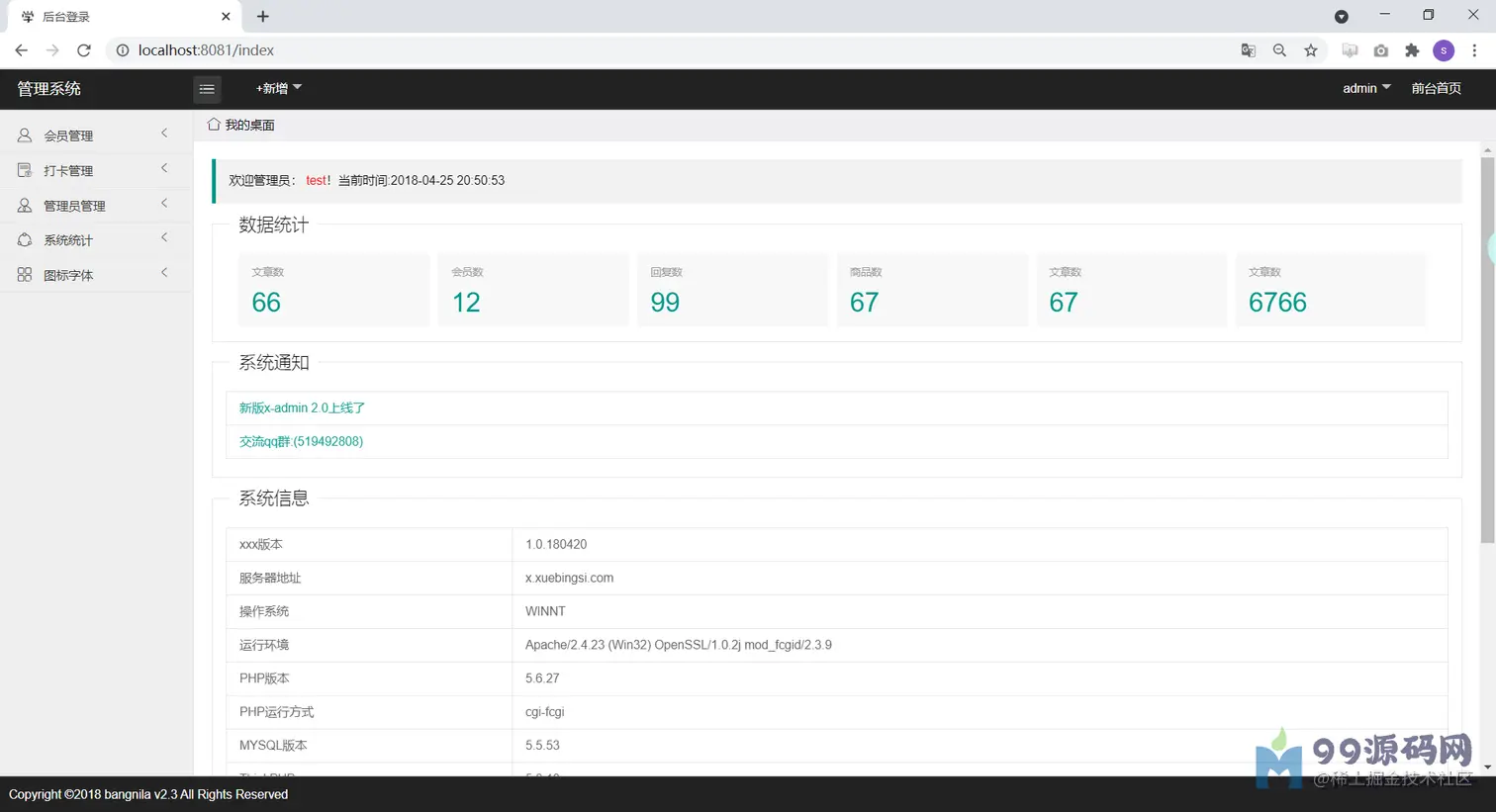Click the PHP版本 value 5.6.27
Screen dimensions: 1496x812
point(542,678)
